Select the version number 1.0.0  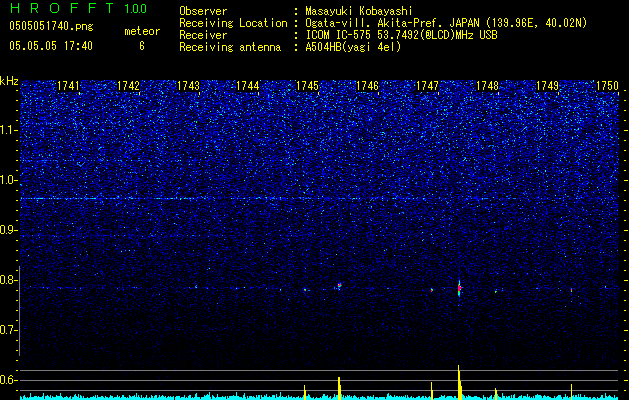(136, 9)
